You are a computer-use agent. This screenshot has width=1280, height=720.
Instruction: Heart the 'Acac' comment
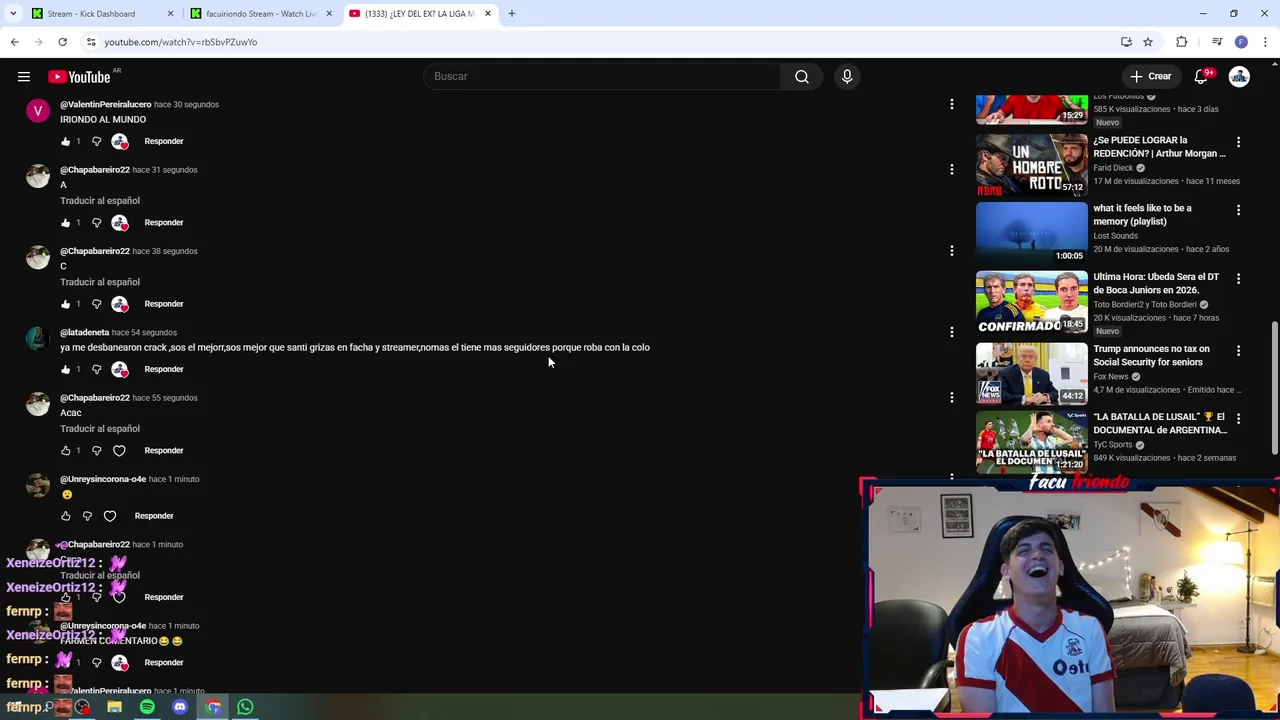(x=119, y=450)
